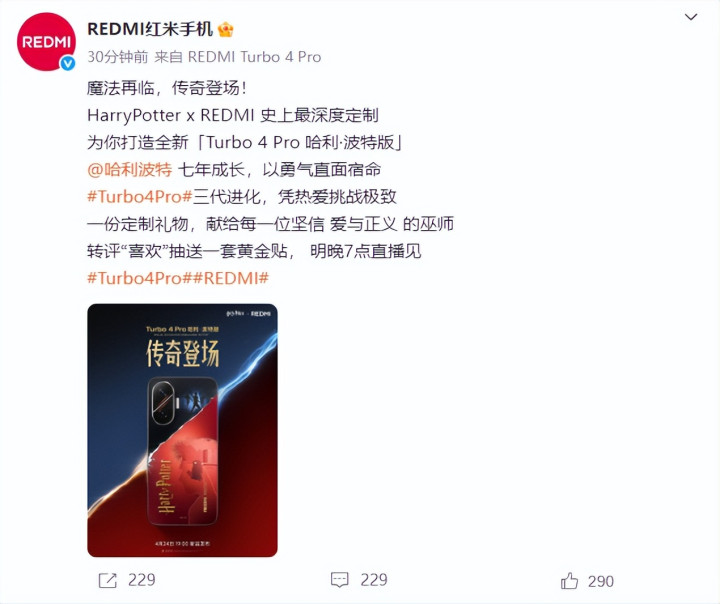Click the Harry Potter logo on phone
This screenshot has width=720, height=604.
tap(165, 486)
